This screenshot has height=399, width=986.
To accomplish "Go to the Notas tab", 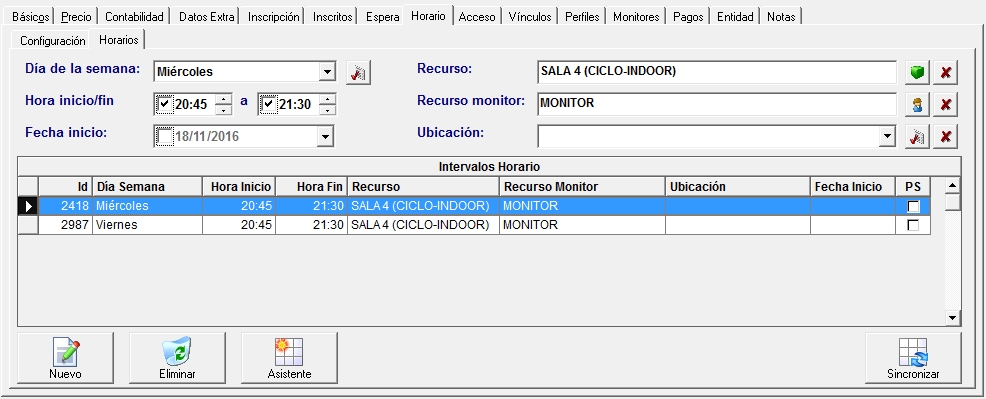I will click(x=781, y=17).
